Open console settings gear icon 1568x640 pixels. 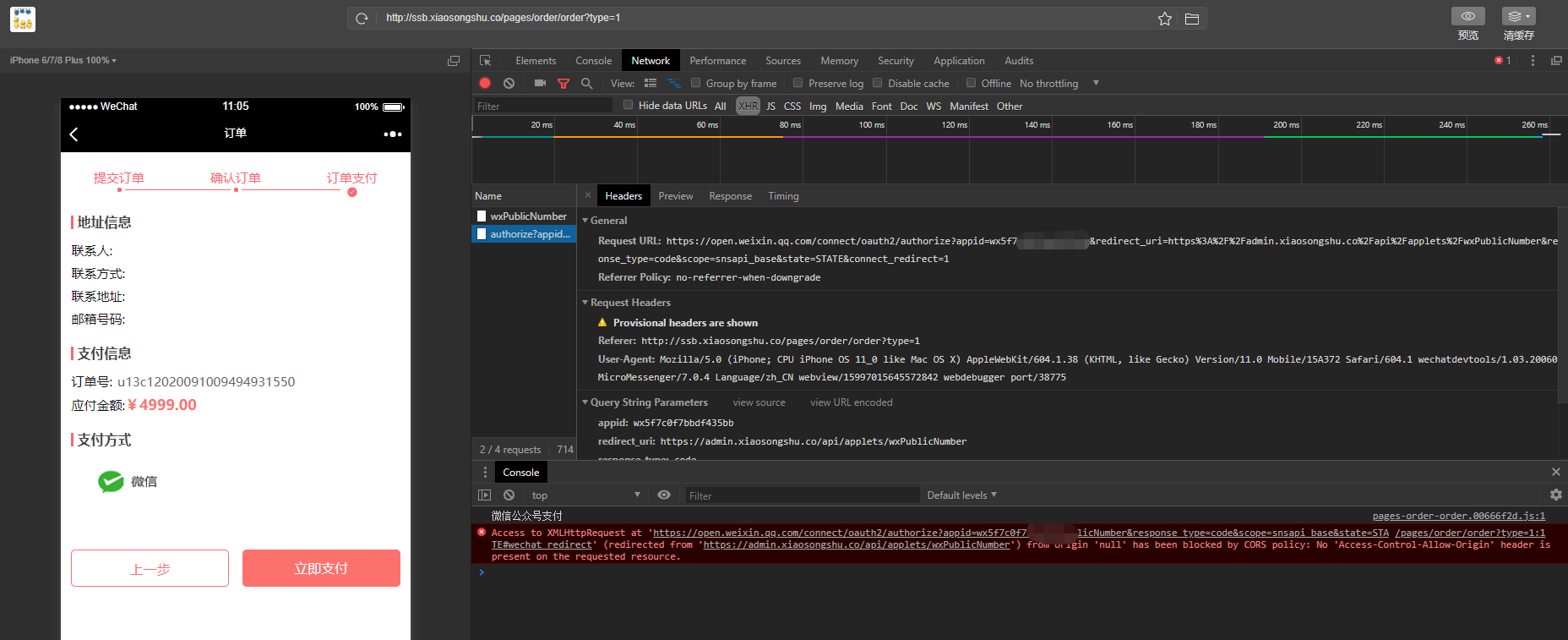coord(1556,495)
